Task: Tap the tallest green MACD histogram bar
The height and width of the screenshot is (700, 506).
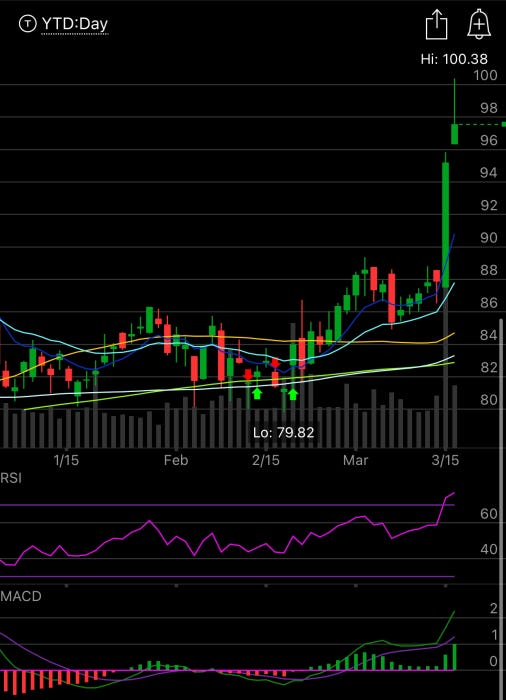Action: [x=454, y=657]
